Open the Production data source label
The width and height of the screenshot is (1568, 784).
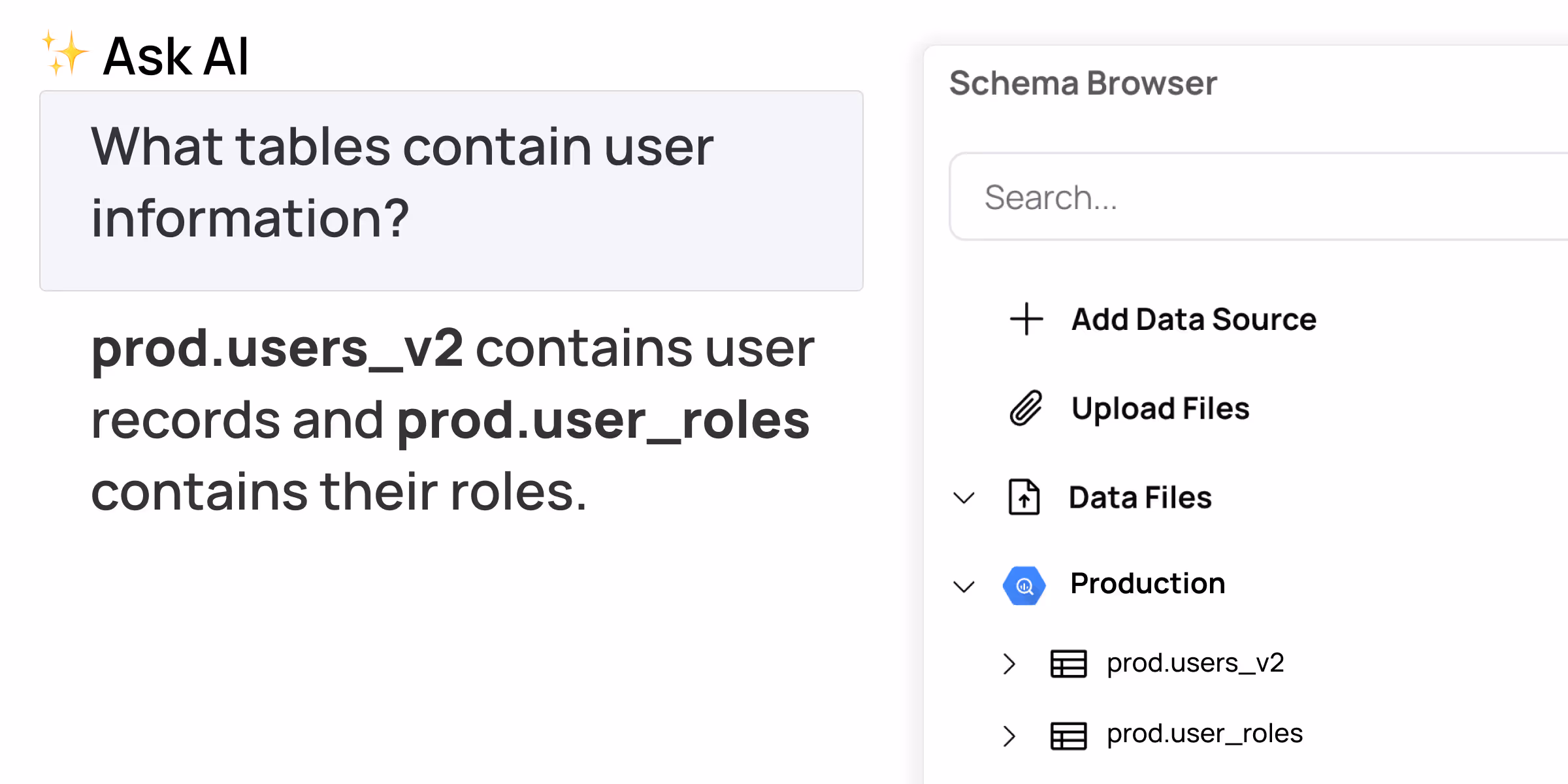click(1147, 583)
